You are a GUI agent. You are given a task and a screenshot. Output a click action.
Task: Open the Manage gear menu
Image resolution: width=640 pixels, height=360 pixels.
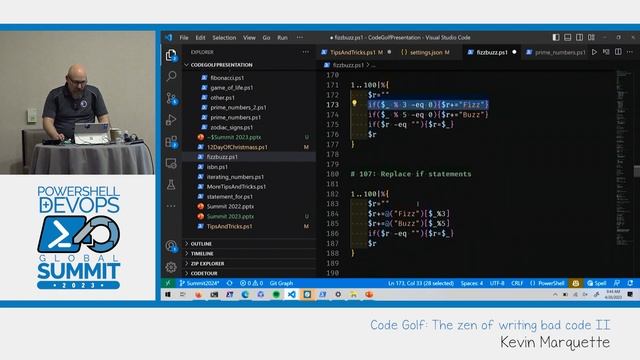171,267
